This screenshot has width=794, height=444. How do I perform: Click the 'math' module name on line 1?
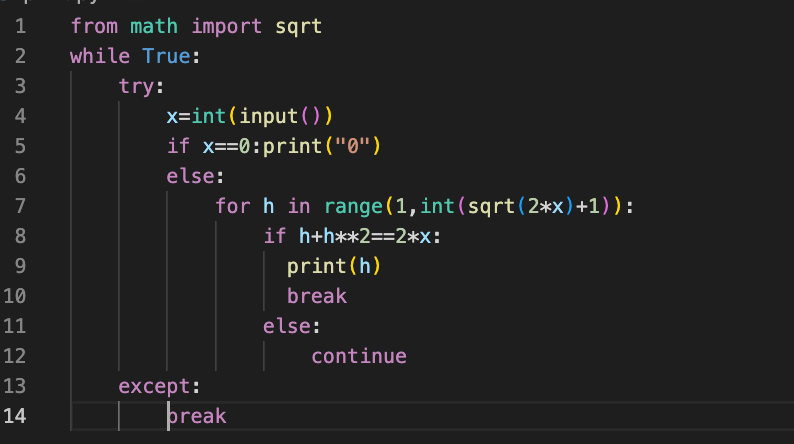[154, 26]
